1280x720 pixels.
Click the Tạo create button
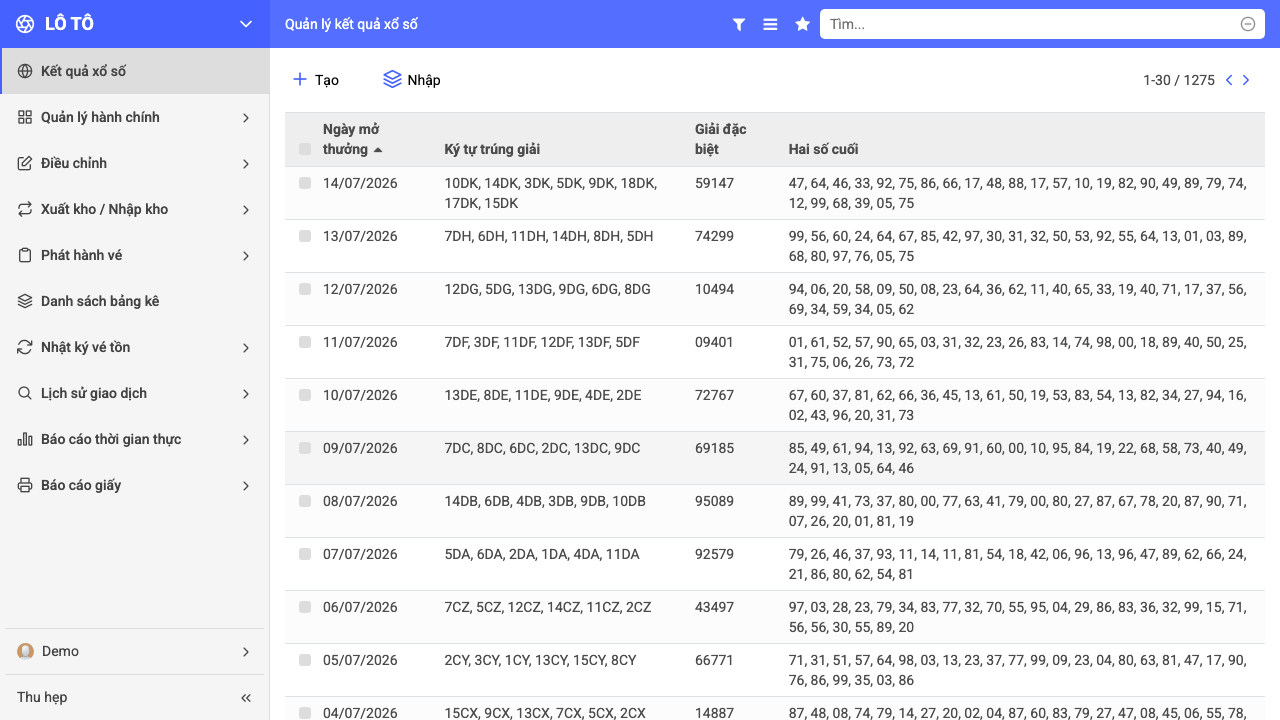pos(315,80)
